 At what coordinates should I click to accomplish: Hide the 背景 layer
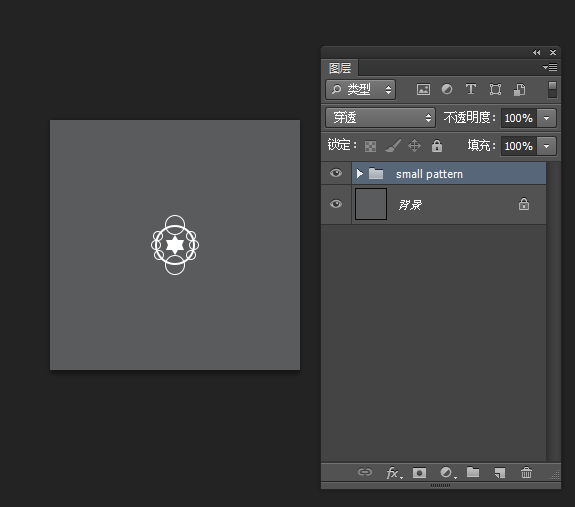pyautogui.click(x=336, y=204)
